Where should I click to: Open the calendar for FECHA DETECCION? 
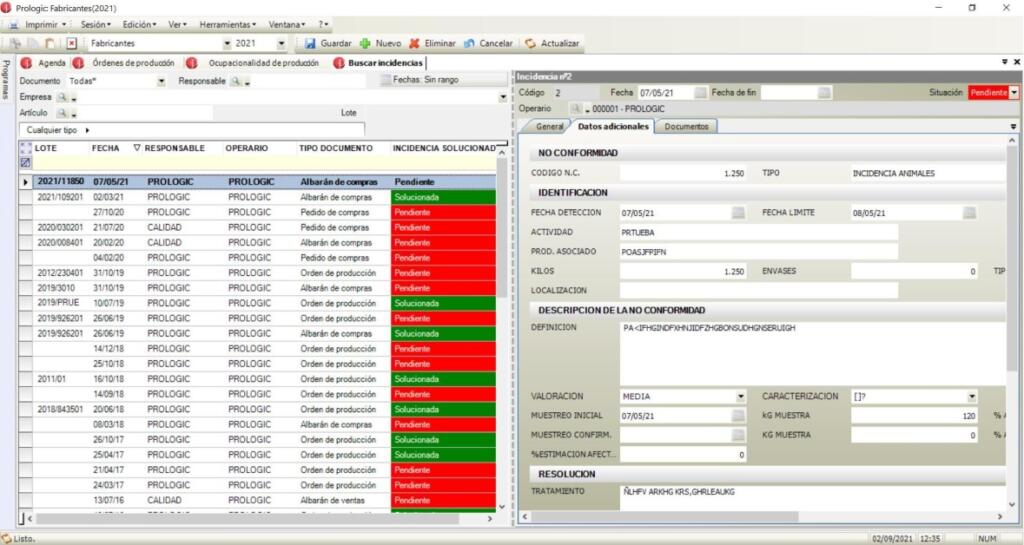point(738,213)
